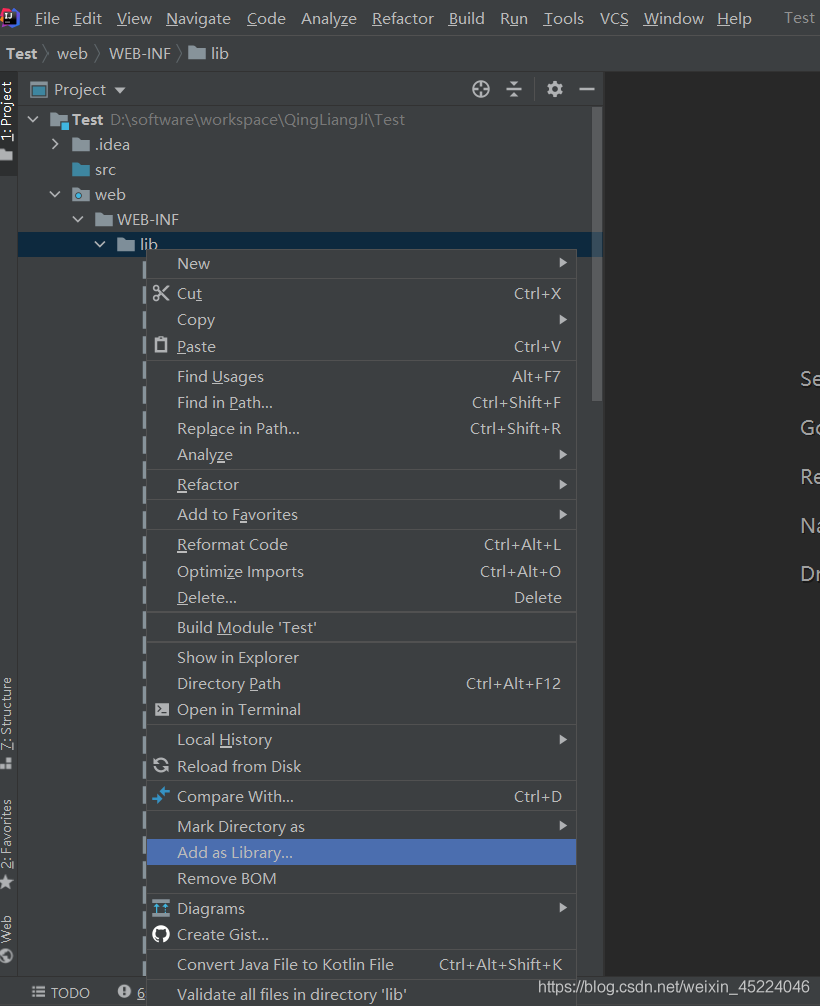Screen dimensions: 820x1006
Task: Click the Cut scissors icon in context menu
Action: [x=162, y=293]
